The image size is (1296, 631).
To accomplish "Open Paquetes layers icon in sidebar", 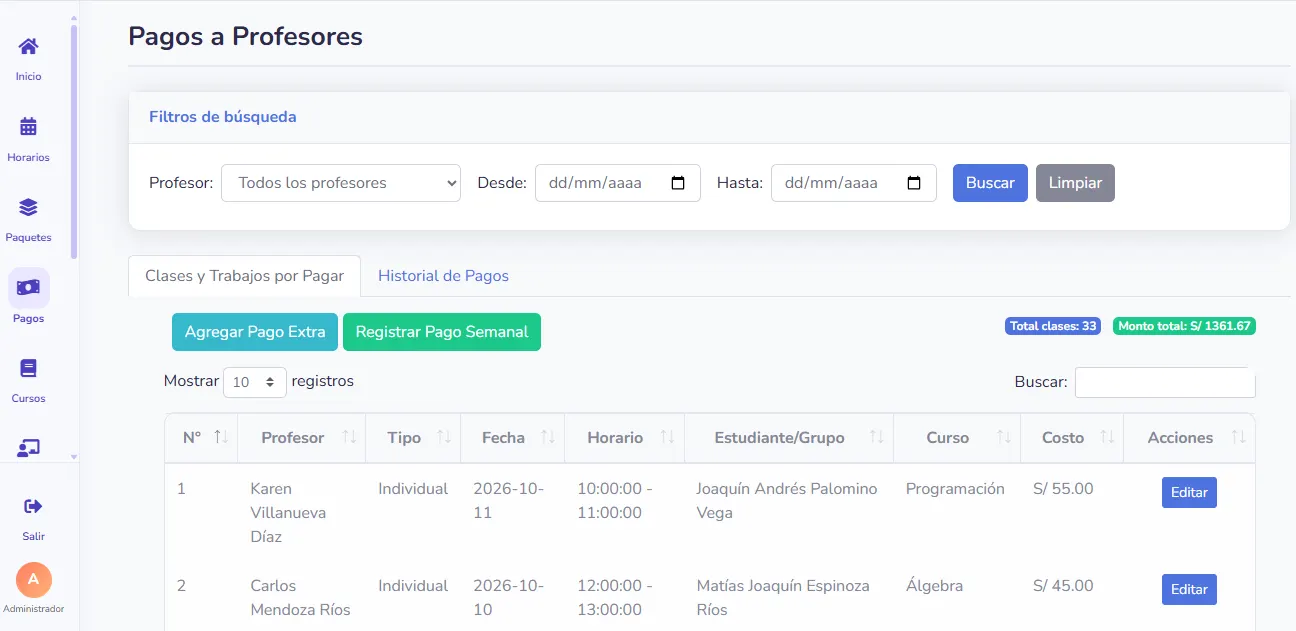I will click(x=28, y=207).
